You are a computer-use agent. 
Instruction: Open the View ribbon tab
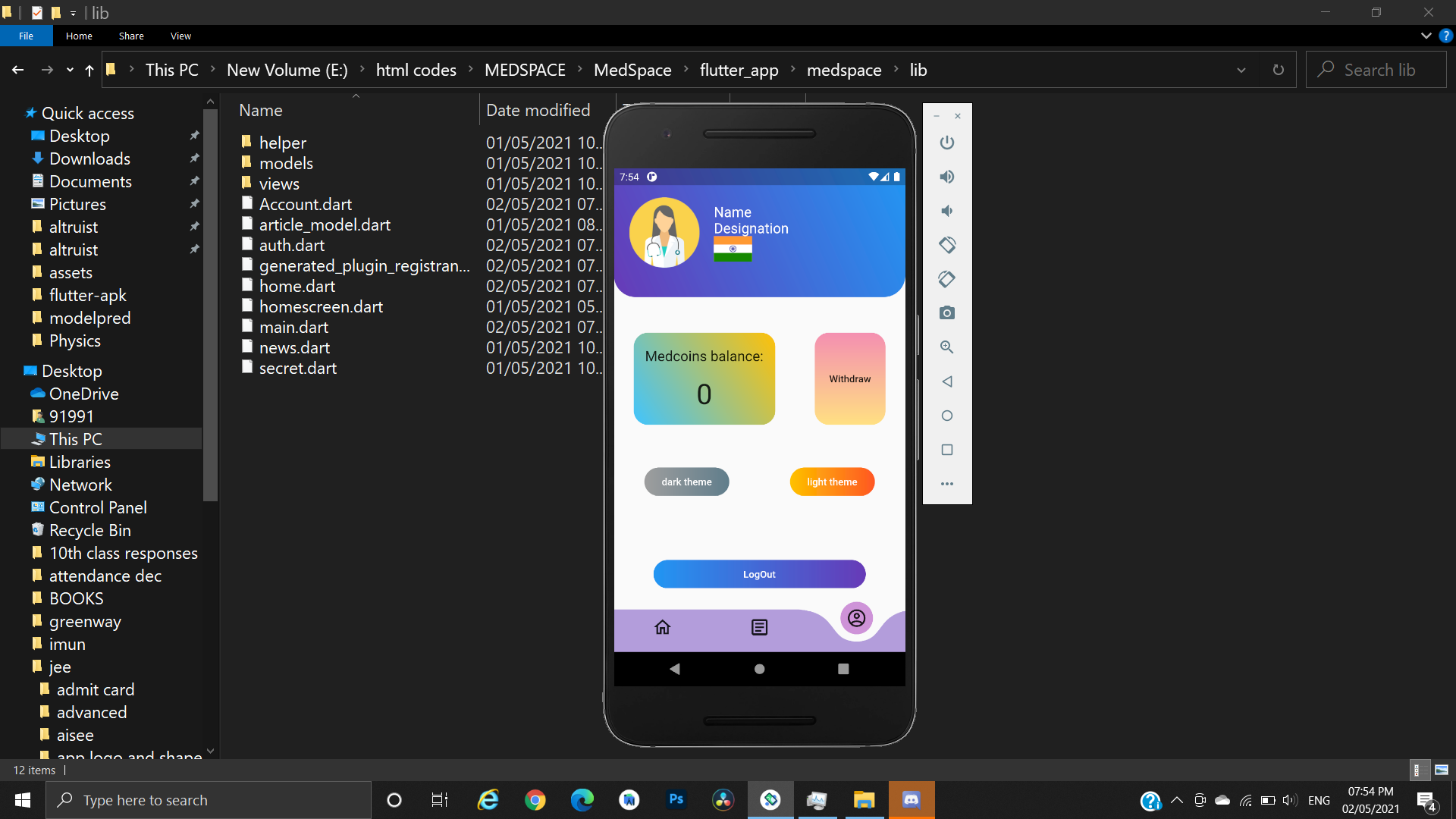(x=180, y=36)
